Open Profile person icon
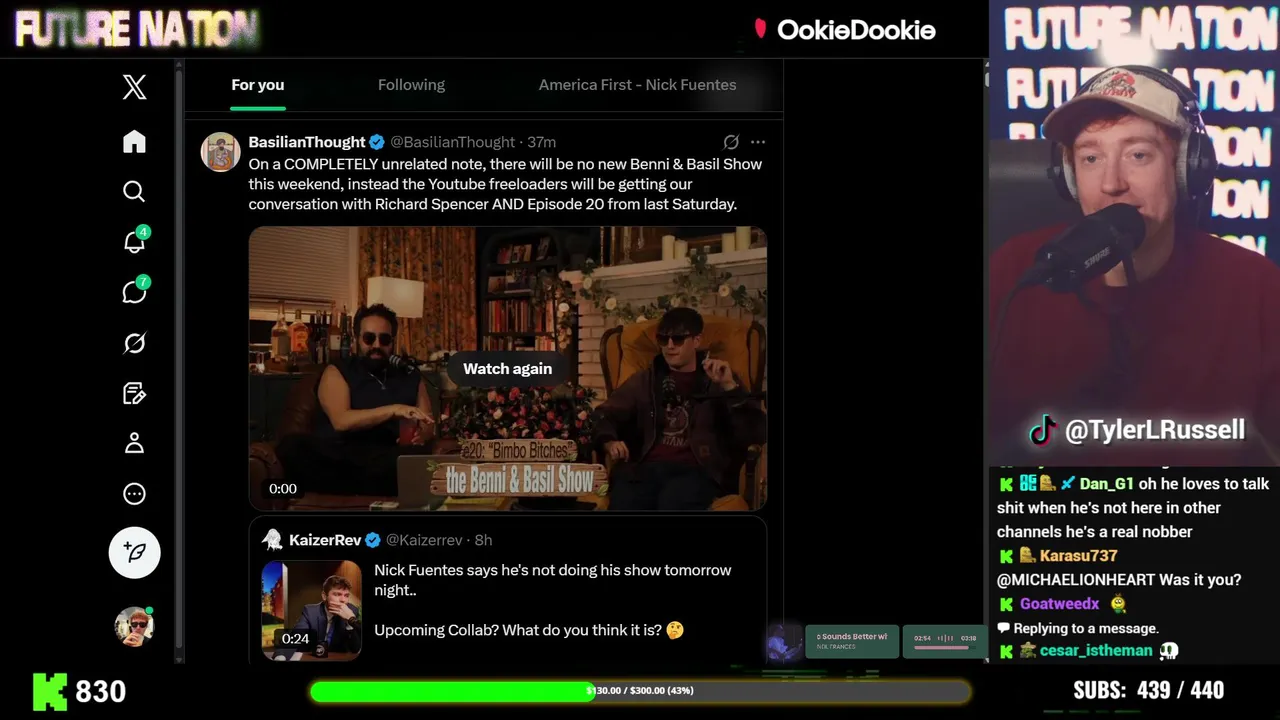Screen dimensions: 1280x720 click(x=134, y=443)
